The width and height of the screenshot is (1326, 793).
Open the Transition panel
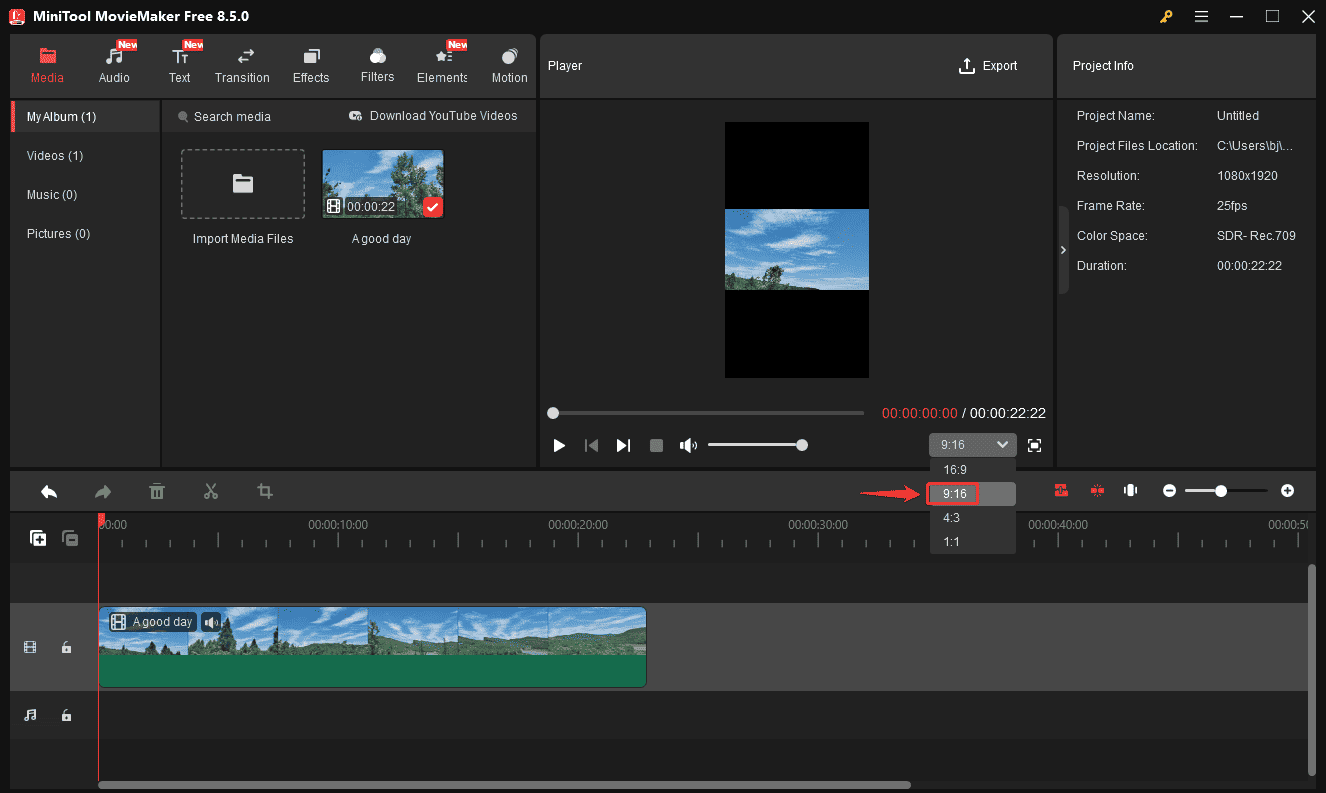click(x=242, y=62)
